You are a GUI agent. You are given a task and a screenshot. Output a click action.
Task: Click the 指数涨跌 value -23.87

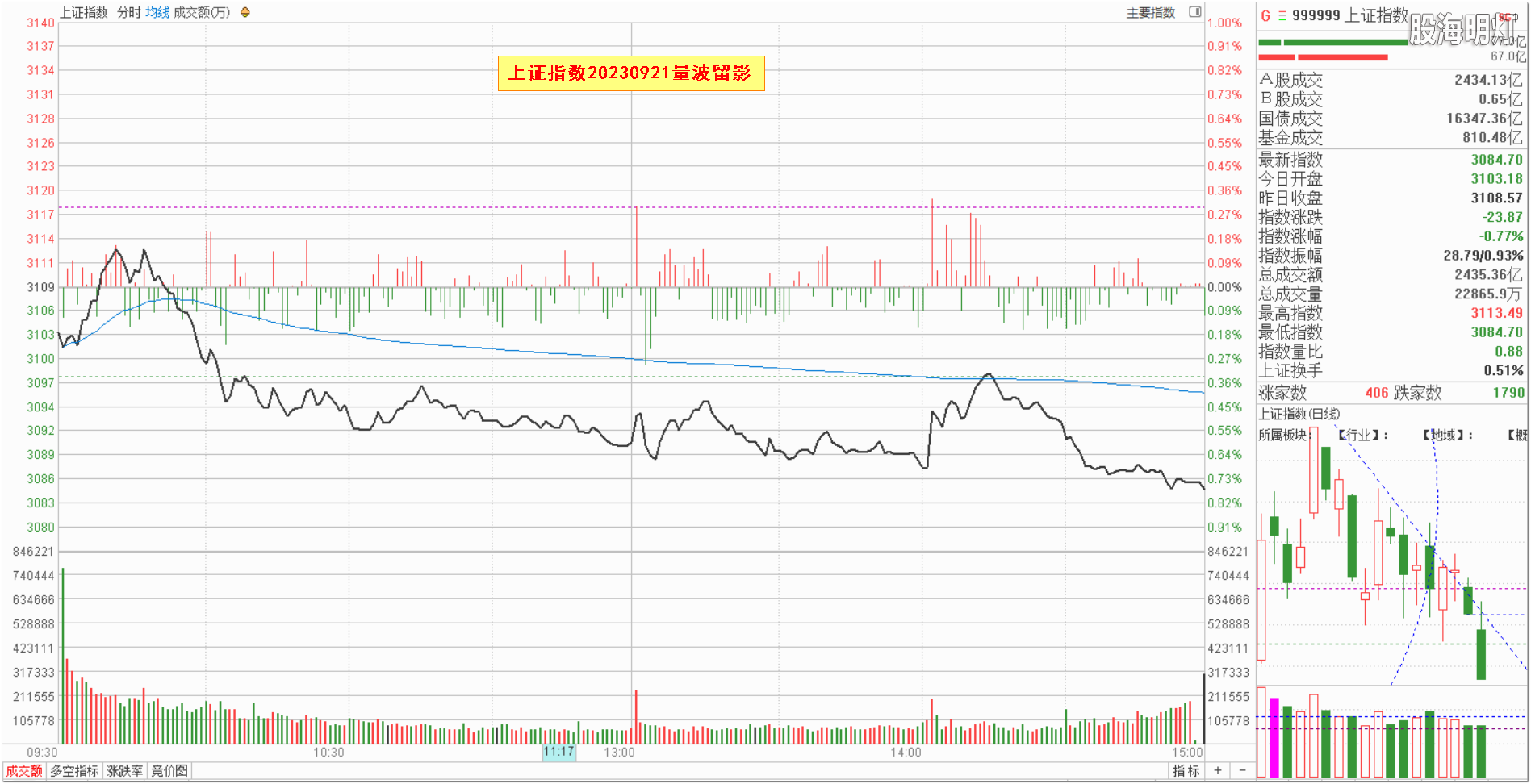1502,218
